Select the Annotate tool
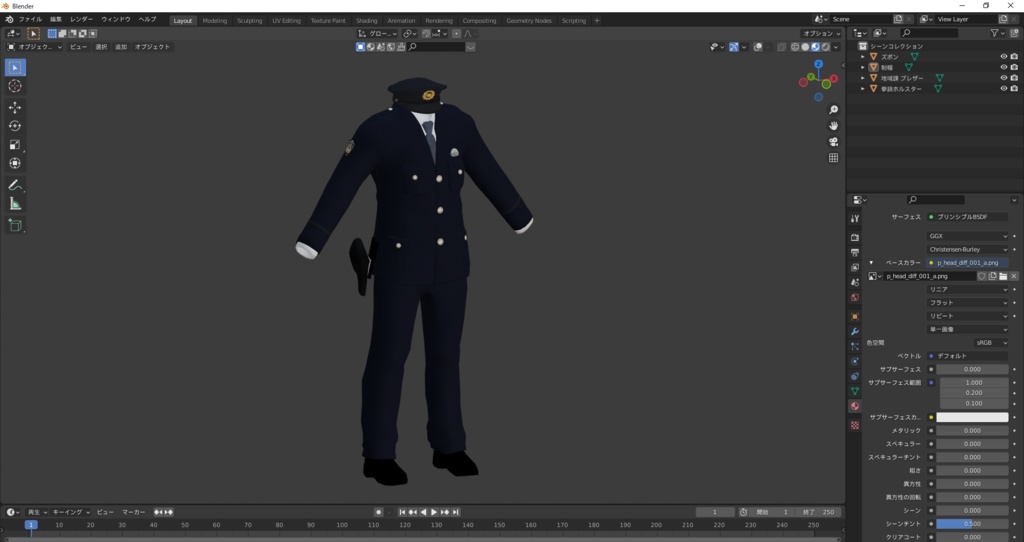This screenshot has height=542, width=1024. pyautogui.click(x=15, y=185)
